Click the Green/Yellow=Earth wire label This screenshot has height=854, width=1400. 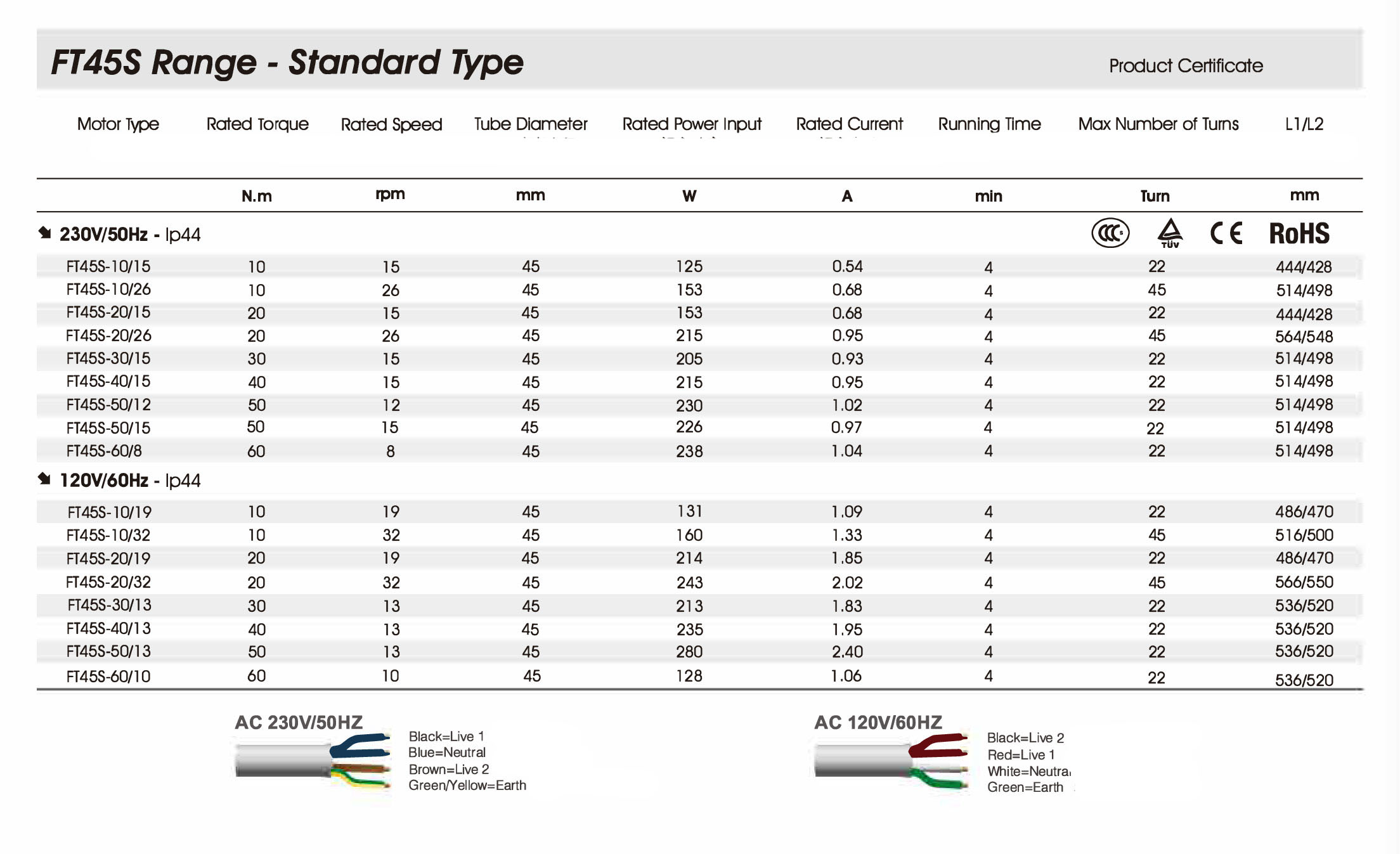tap(467, 786)
